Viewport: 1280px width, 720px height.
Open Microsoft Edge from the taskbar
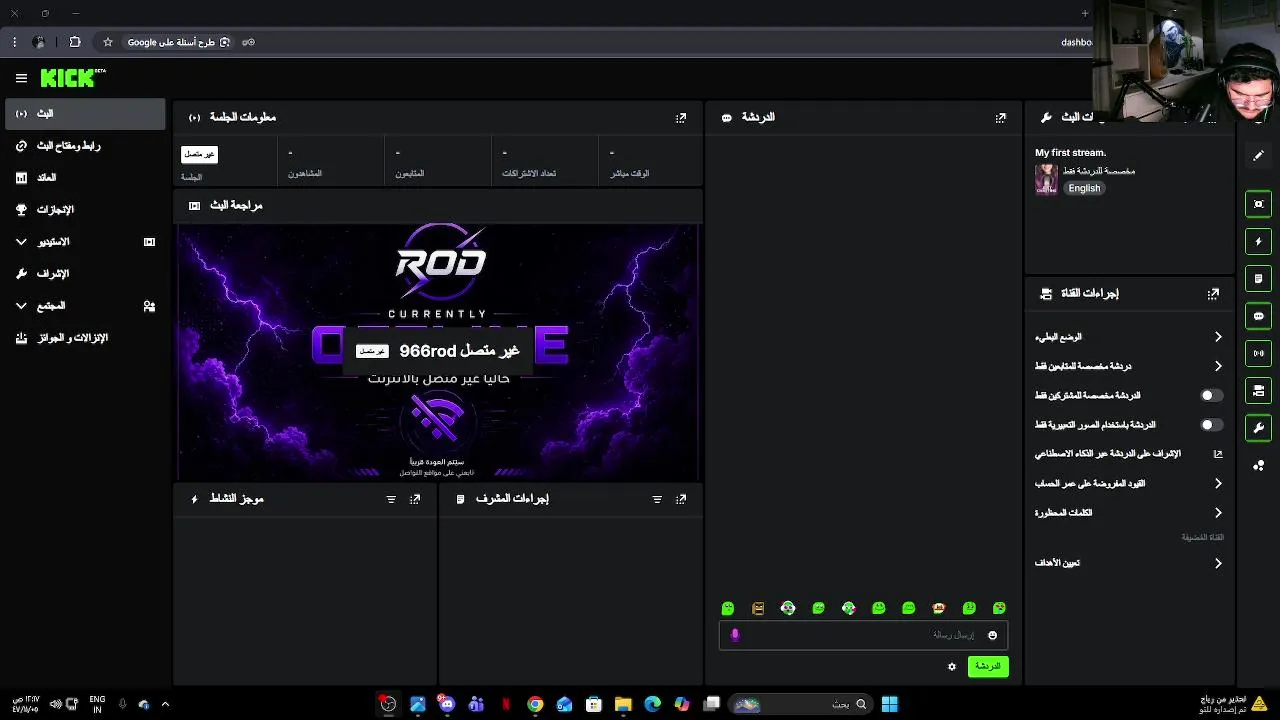point(652,704)
